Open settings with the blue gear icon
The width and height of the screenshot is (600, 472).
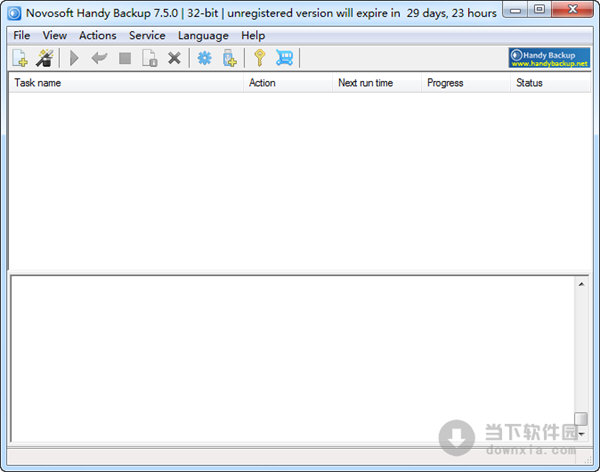coord(205,58)
